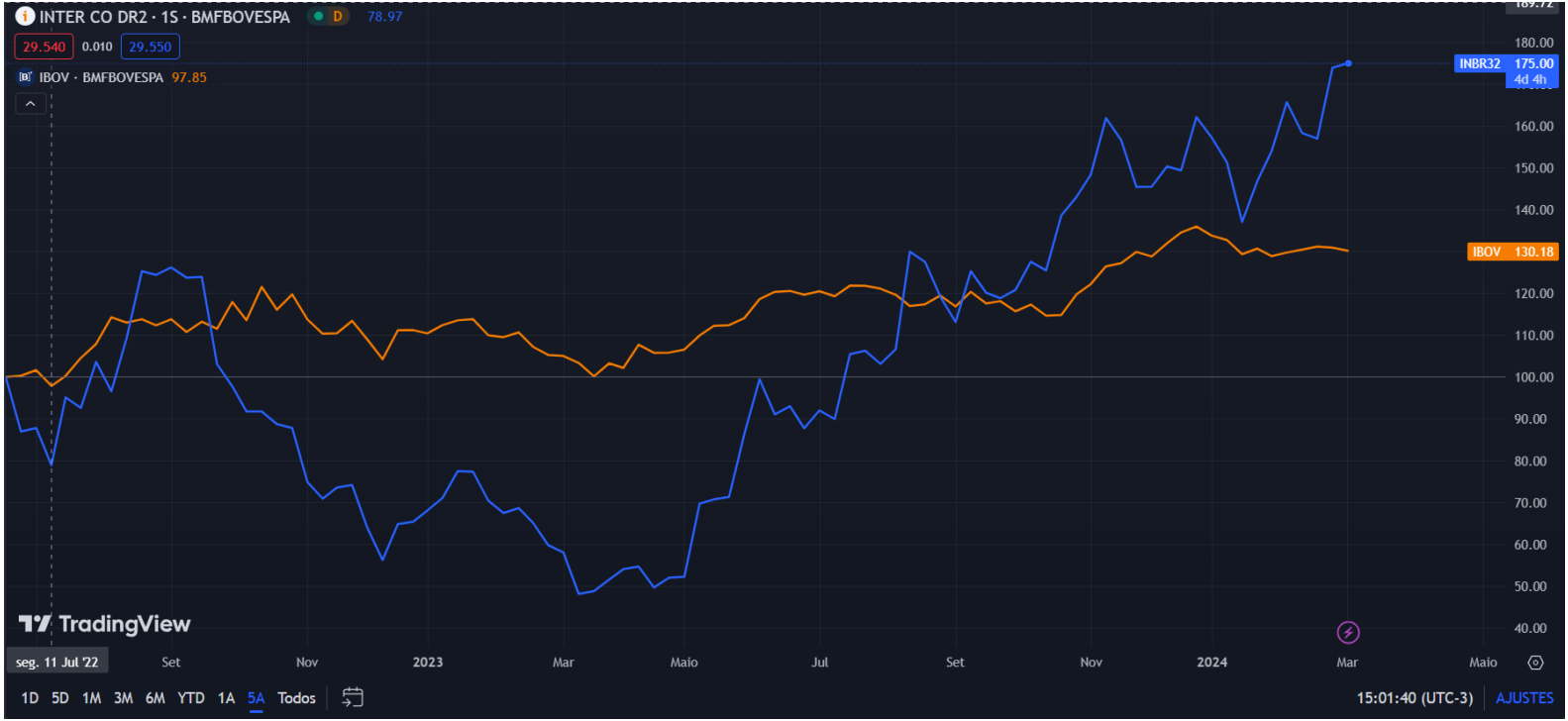Screen dimensions: 1568x721
Task: Click the IBOV index logo icon
Action: 26,77
